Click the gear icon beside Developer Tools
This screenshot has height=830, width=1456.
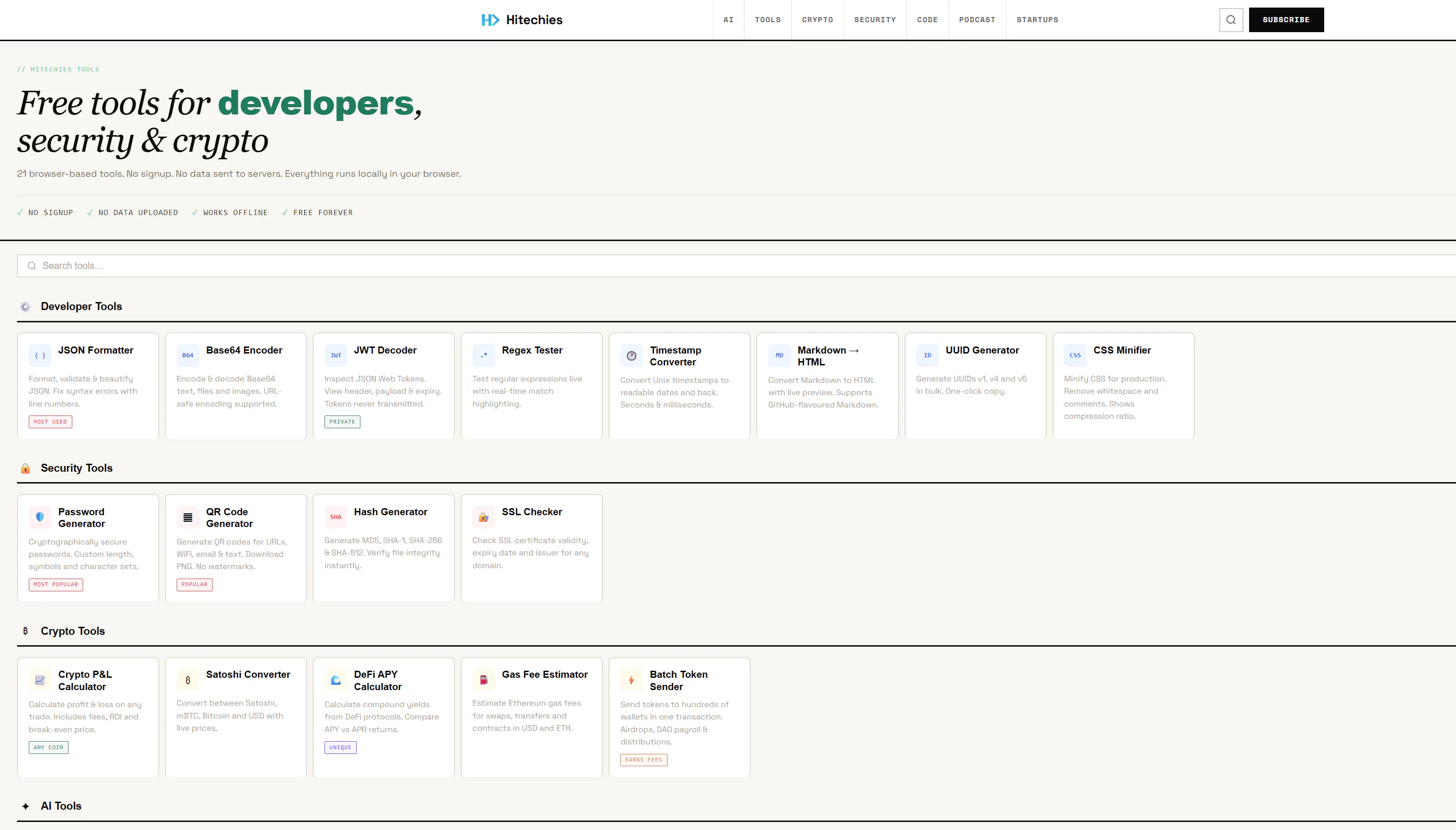pyautogui.click(x=26, y=307)
